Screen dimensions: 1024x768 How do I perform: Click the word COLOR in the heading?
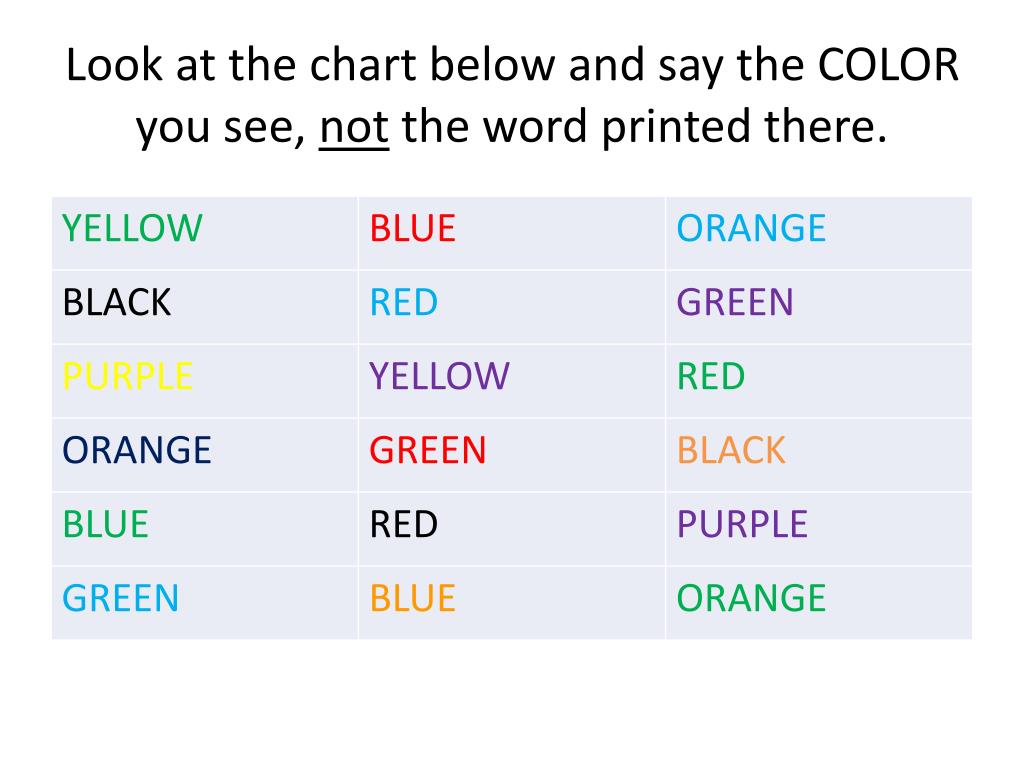pyautogui.click(x=888, y=65)
